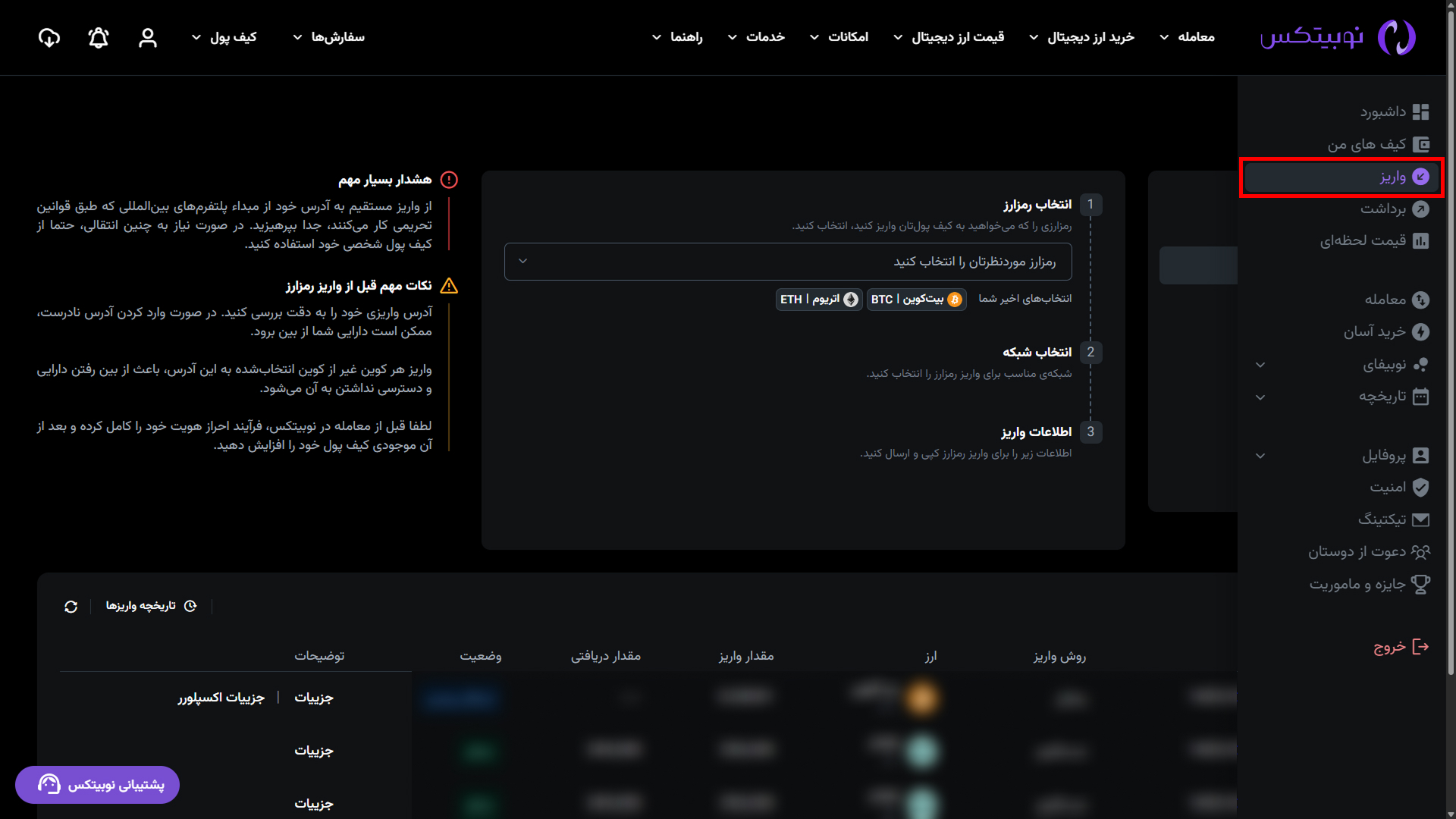1456x819 pixels.
Task: Select the BTC بیت‌کوین recent choice chip
Action: [917, 300]
